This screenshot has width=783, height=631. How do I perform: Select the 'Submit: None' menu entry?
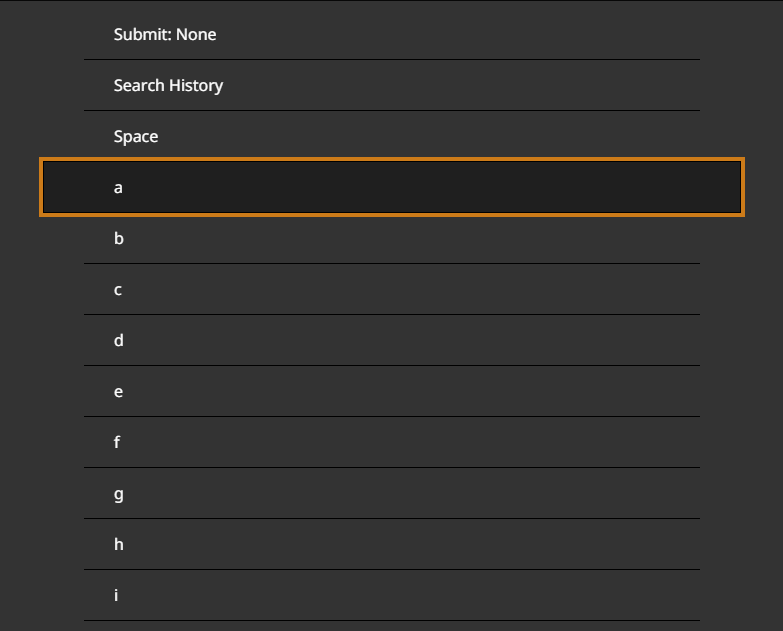click(x=390, y=35)
